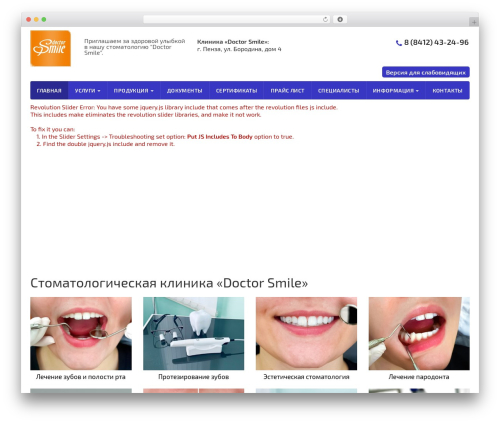Open the КОНТАКТЫ menu item
This screenshot has width=500, height=423.
click(447, 91)
